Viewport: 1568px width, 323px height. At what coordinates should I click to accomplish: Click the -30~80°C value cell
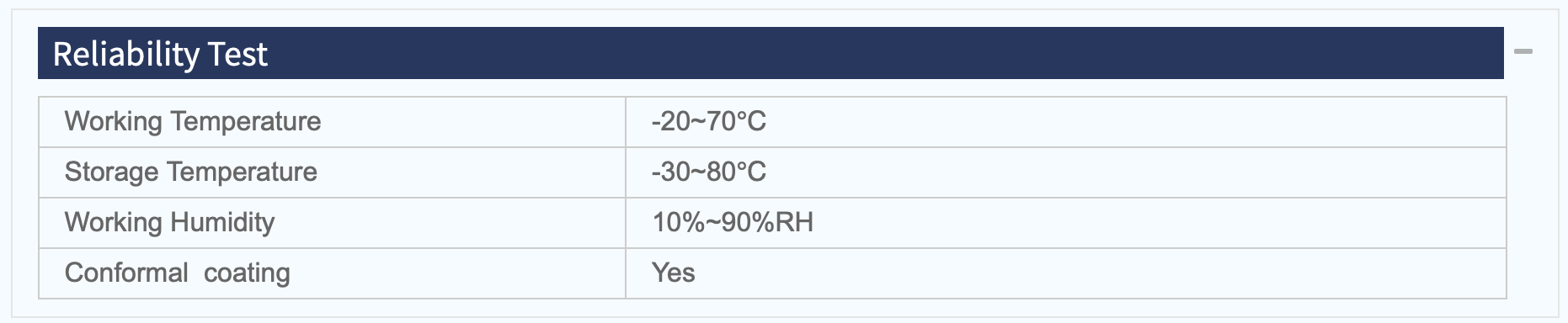click(x=1065, y=172)
